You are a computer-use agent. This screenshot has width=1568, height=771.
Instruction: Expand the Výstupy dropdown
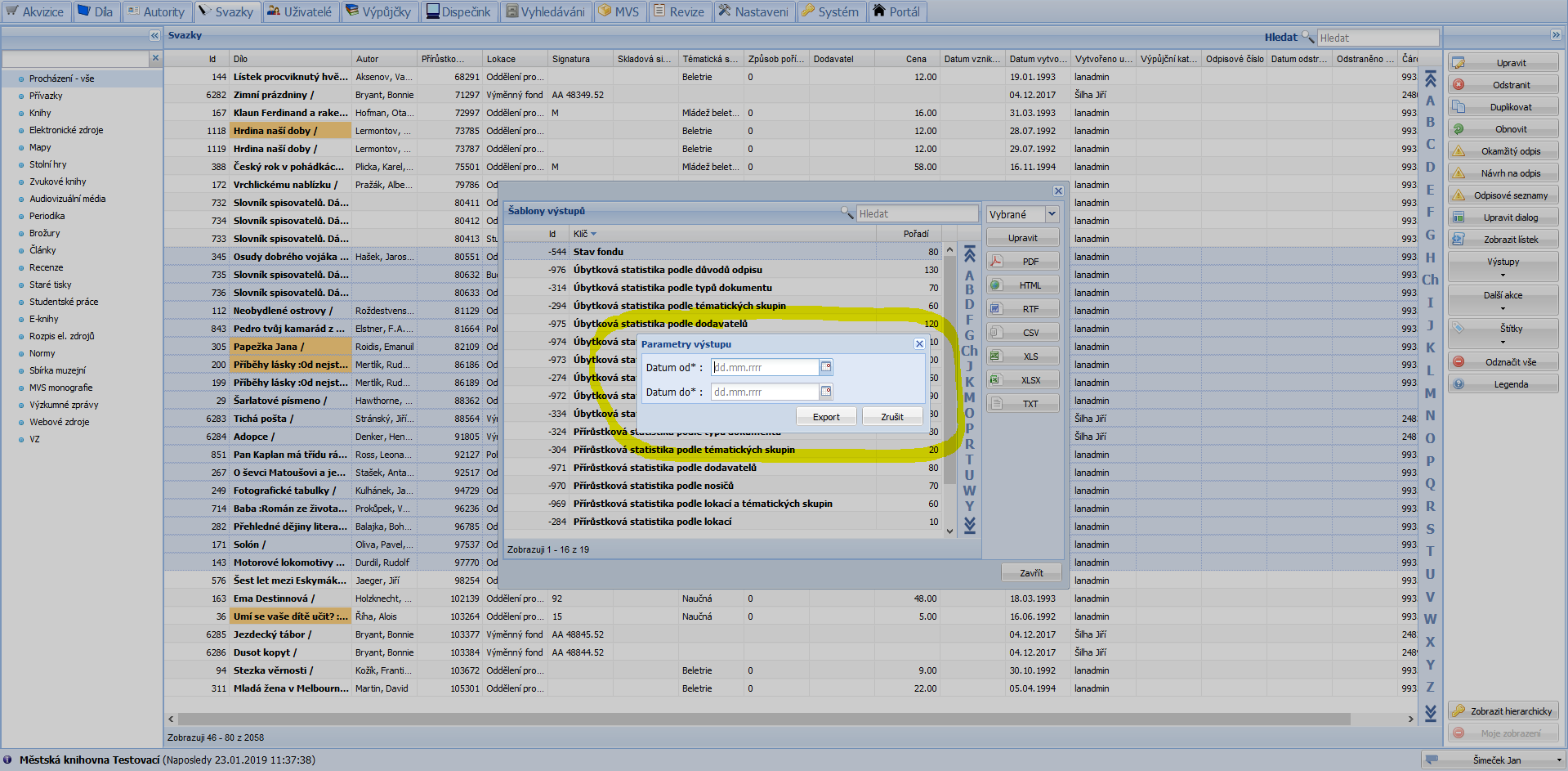tap(1503, 267)
